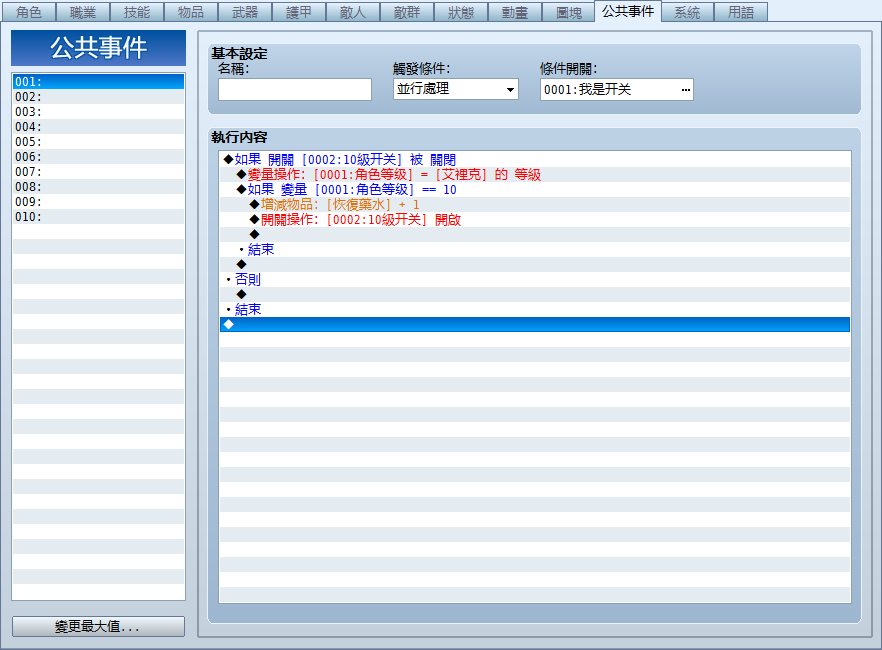Screen dimensions: 882x650
Task: Switch to the 圖塊 tab
Action: pos(569,12)
